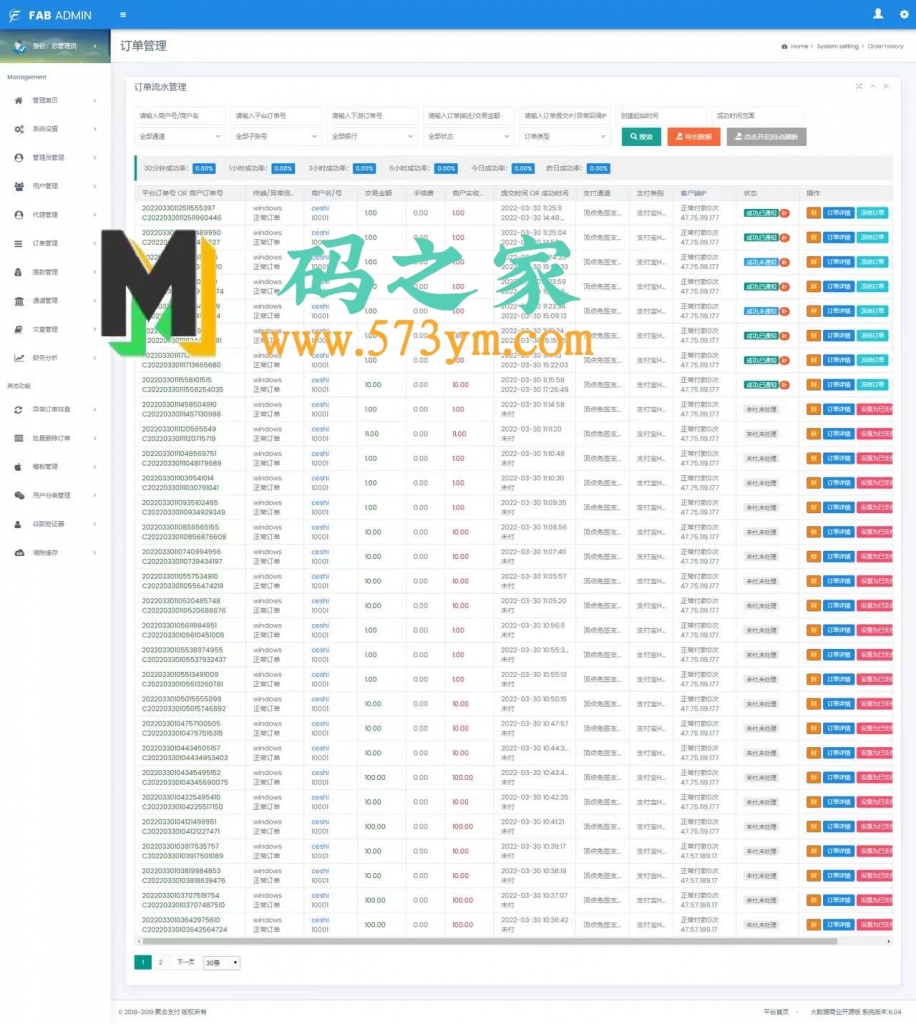The image size is (916, 1024).
Task: Collapse the 订单流水管理 panel with up-arrow icon
Action: [x=873, y=86]
